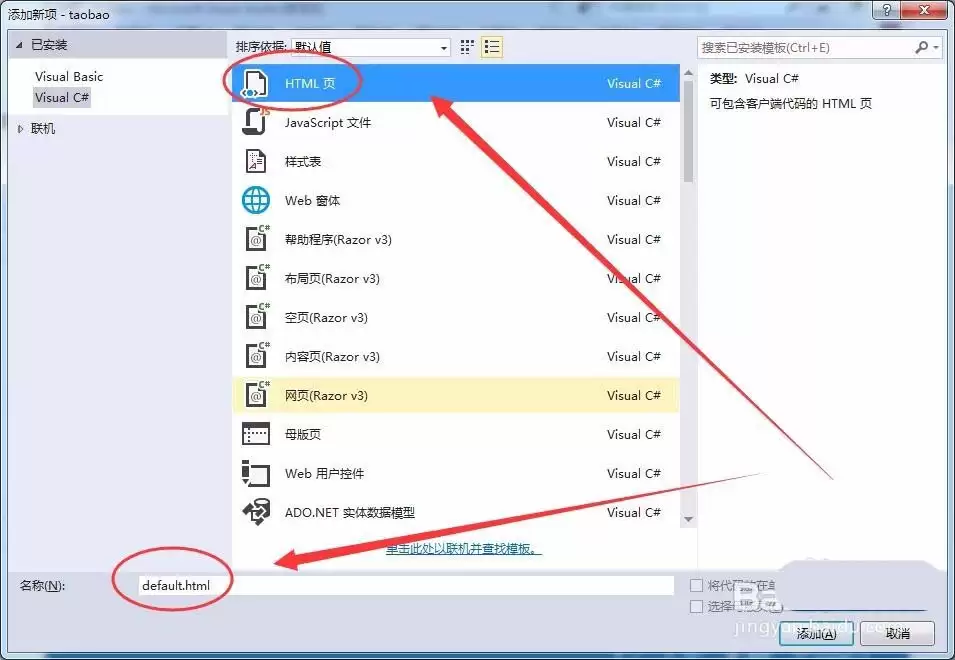Screen dimensions: 955x660
Task: Enable the 选择母版页 option
Action: tap(695, 604)
